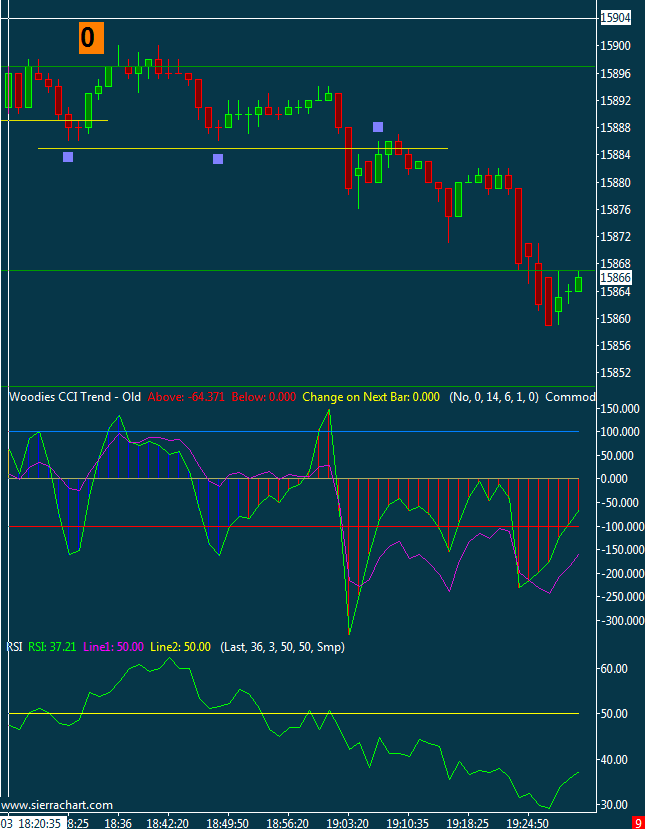Click the 15868 price scale label
Screen dimensions: 645x829
616,264
